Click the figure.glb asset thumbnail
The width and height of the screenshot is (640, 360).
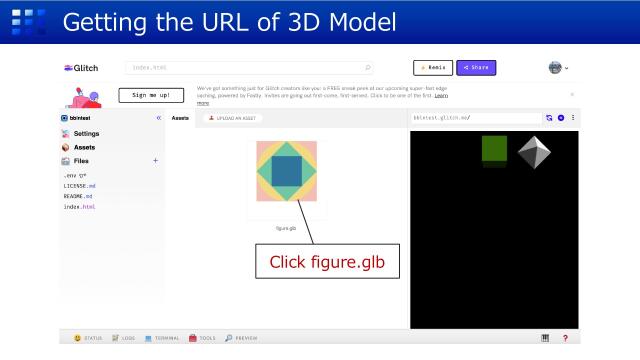(x=287, y=171)
